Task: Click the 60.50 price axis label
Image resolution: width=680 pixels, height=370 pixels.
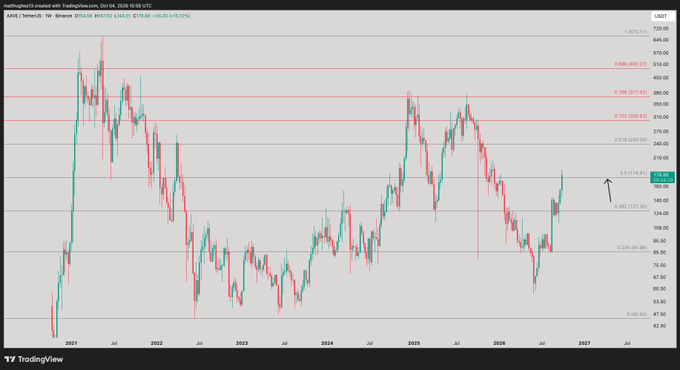Action: tap(660, 289)
